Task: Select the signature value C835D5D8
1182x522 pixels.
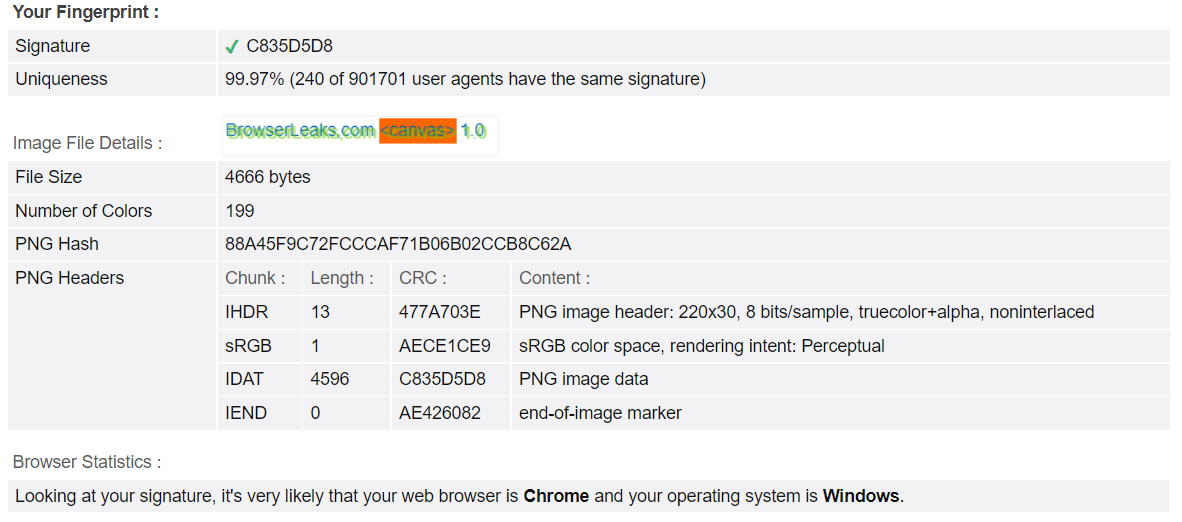Action: pos(290,46)
